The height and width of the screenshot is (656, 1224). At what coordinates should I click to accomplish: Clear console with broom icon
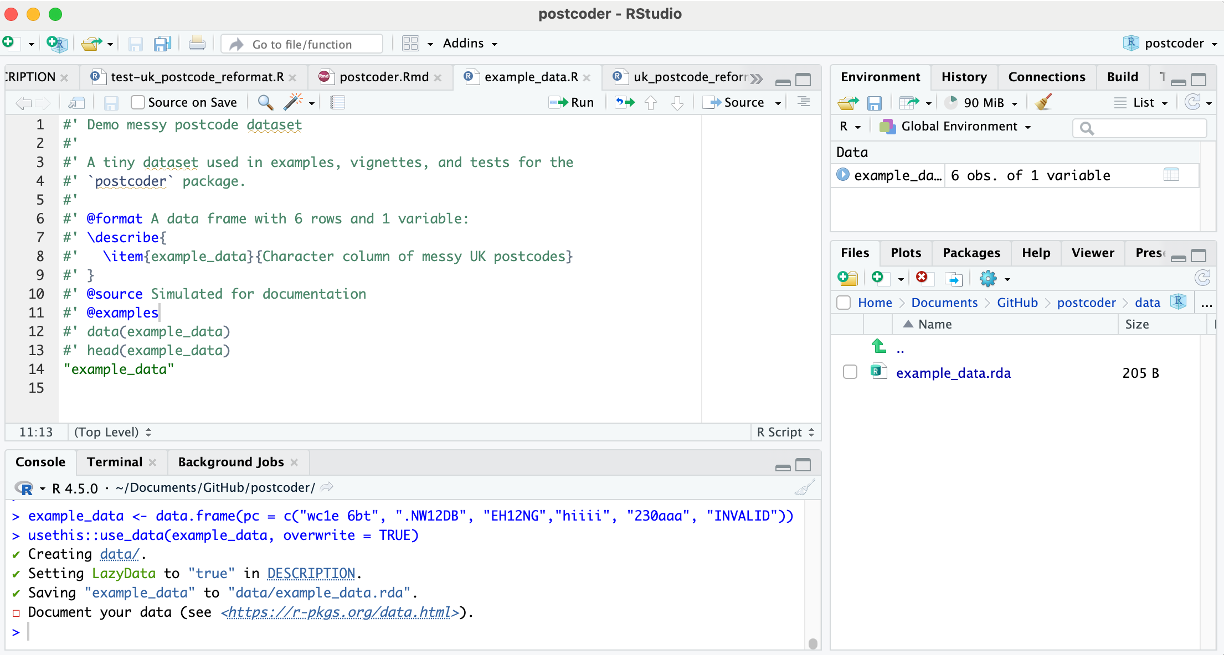pyautogui.click(x=804, y=488)
